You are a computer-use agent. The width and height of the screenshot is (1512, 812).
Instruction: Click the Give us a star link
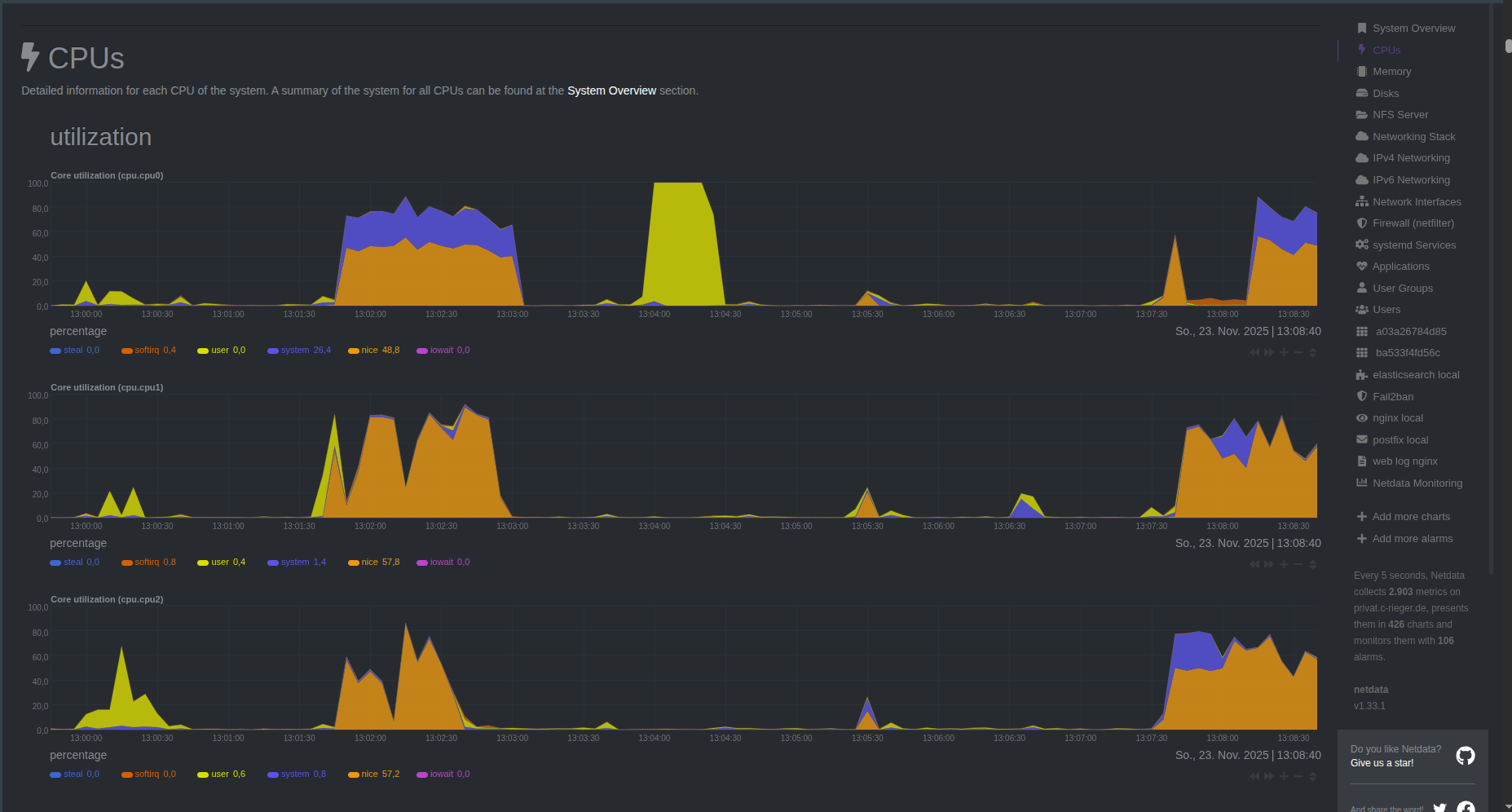coord(1382,763)
